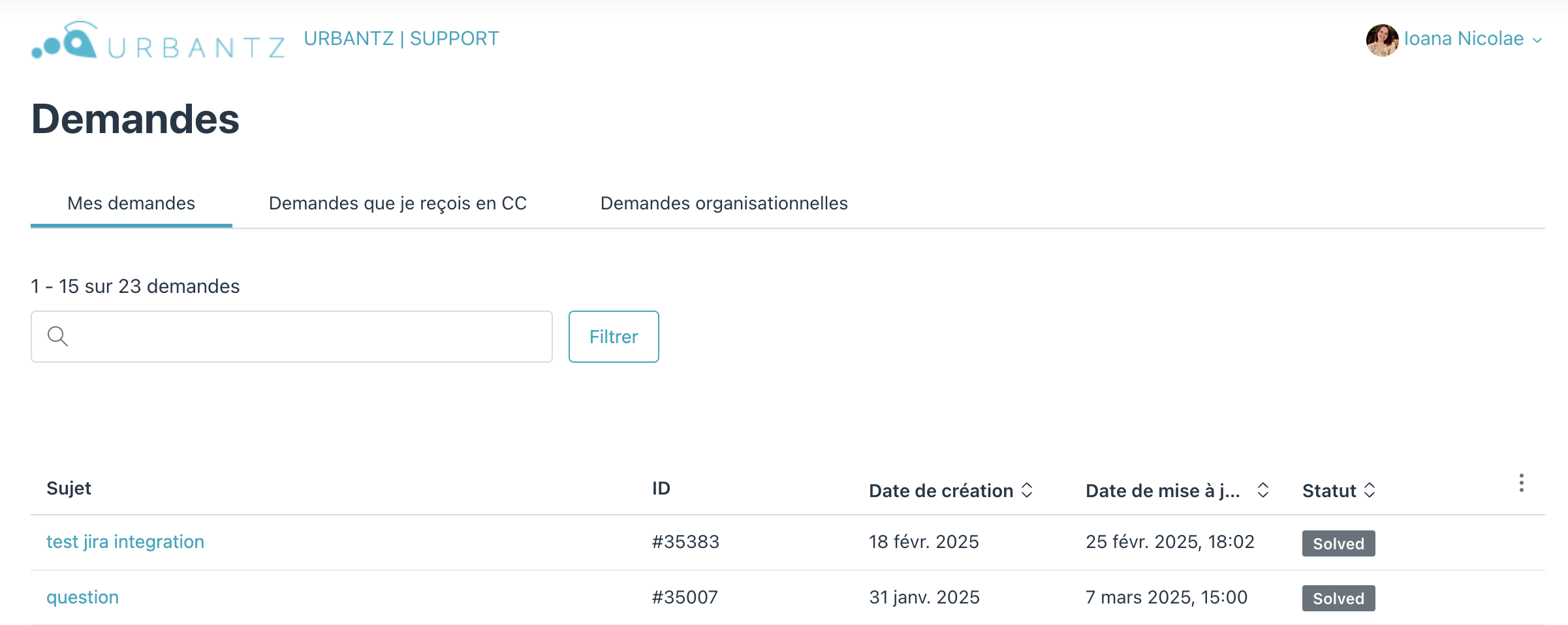
Task: Click the Filtrer button
Action: 614,337
